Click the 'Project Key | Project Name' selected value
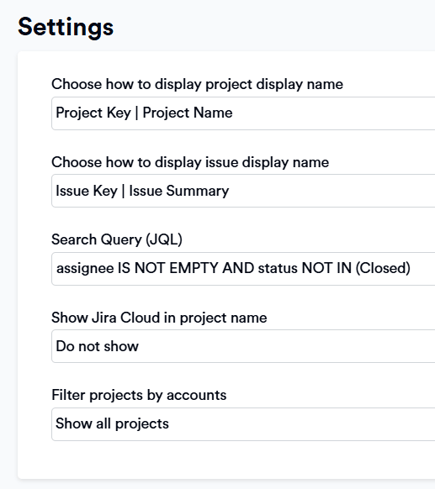The image size is (435, 489). point(144,113)
